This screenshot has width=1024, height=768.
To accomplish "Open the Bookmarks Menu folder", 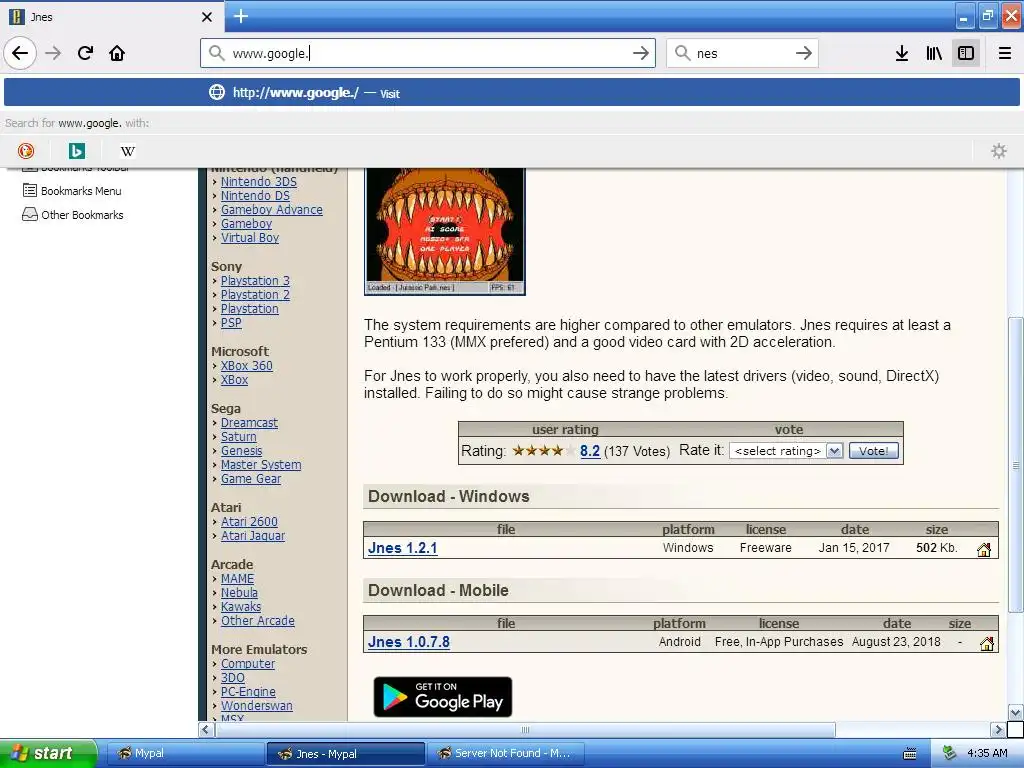I will click(x=72, y=191).
